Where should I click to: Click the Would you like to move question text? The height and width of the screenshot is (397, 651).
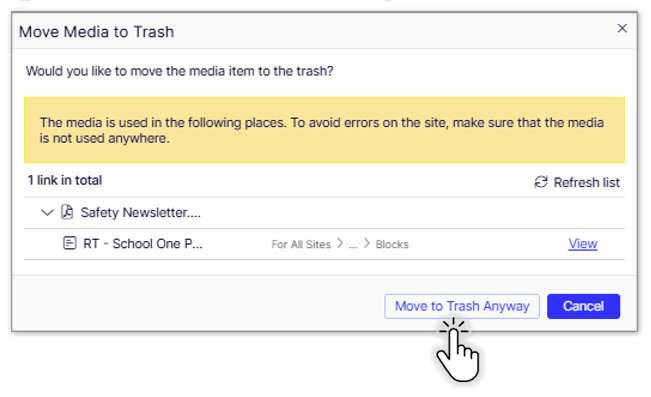[x=179, y=71]
